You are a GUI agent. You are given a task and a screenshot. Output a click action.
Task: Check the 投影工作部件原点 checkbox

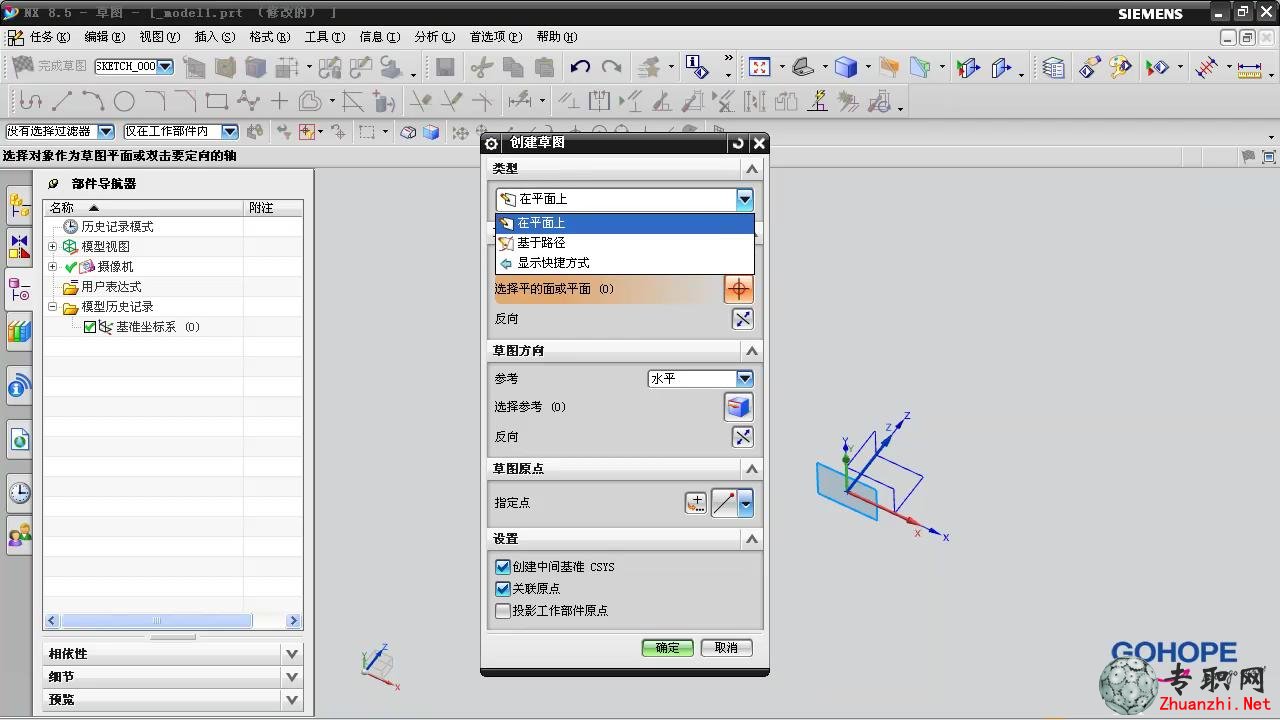coord(503,611)
